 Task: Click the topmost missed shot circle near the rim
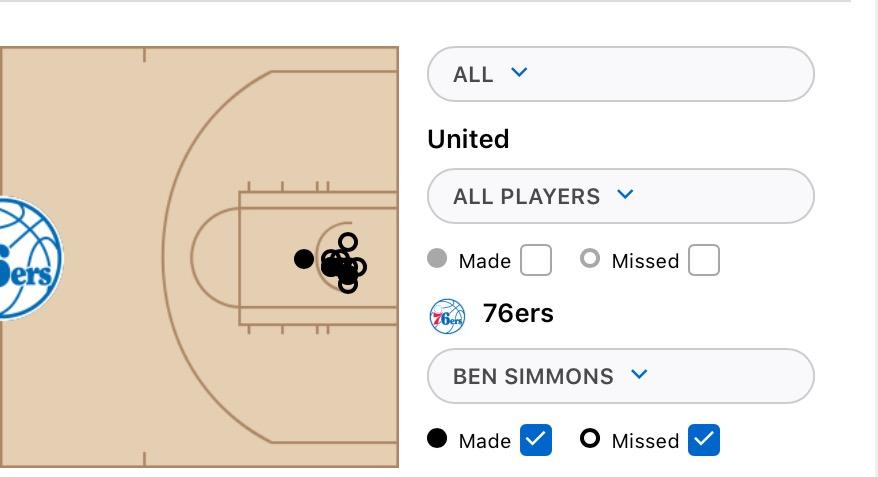click(348, 242)
